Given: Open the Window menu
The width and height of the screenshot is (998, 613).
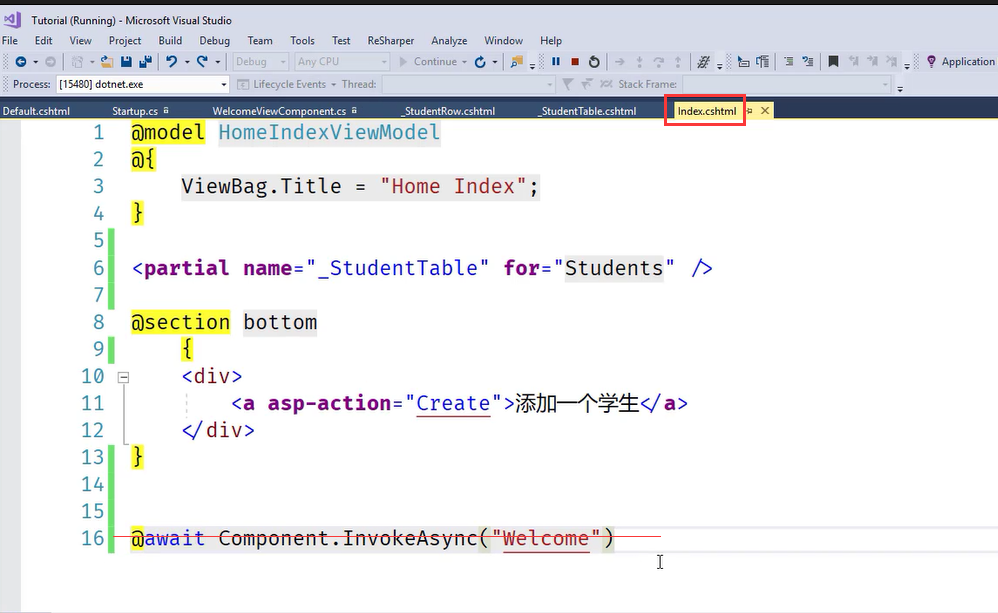Looking at the screenshot, I should click(x=503, y=41).
